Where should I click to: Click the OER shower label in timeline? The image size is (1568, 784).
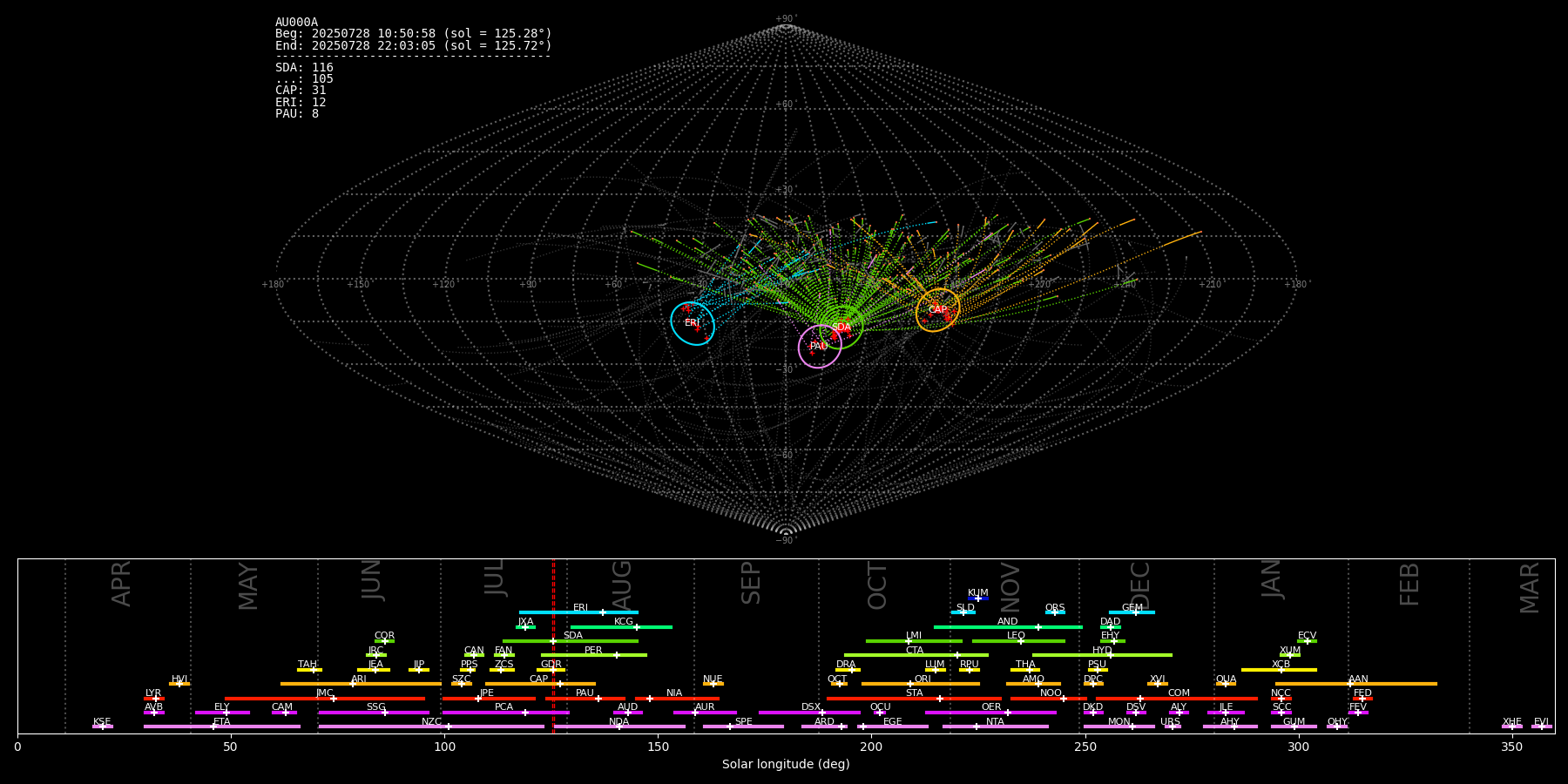point(991,707)
